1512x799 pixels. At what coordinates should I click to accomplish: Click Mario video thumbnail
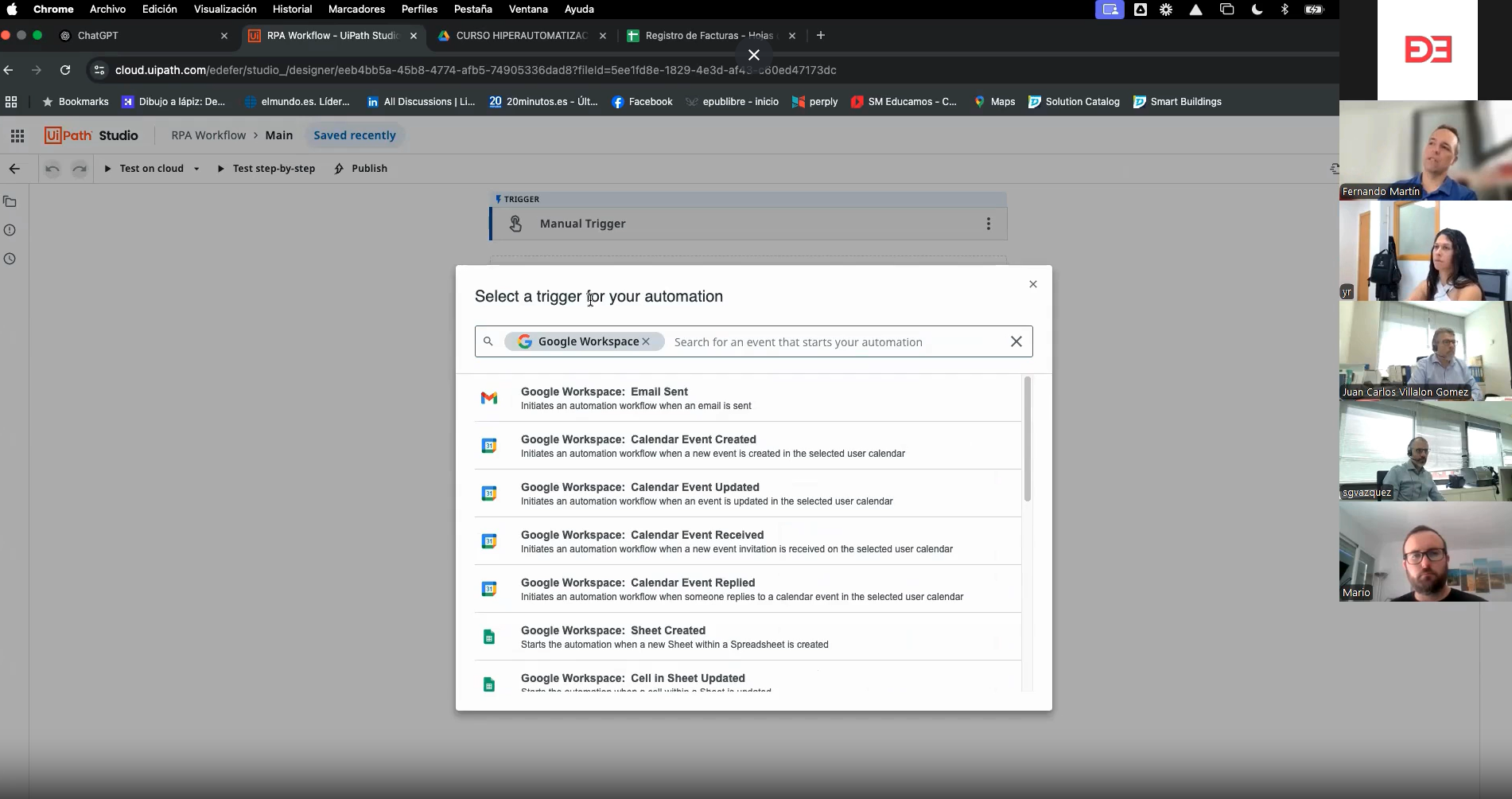1425,551
